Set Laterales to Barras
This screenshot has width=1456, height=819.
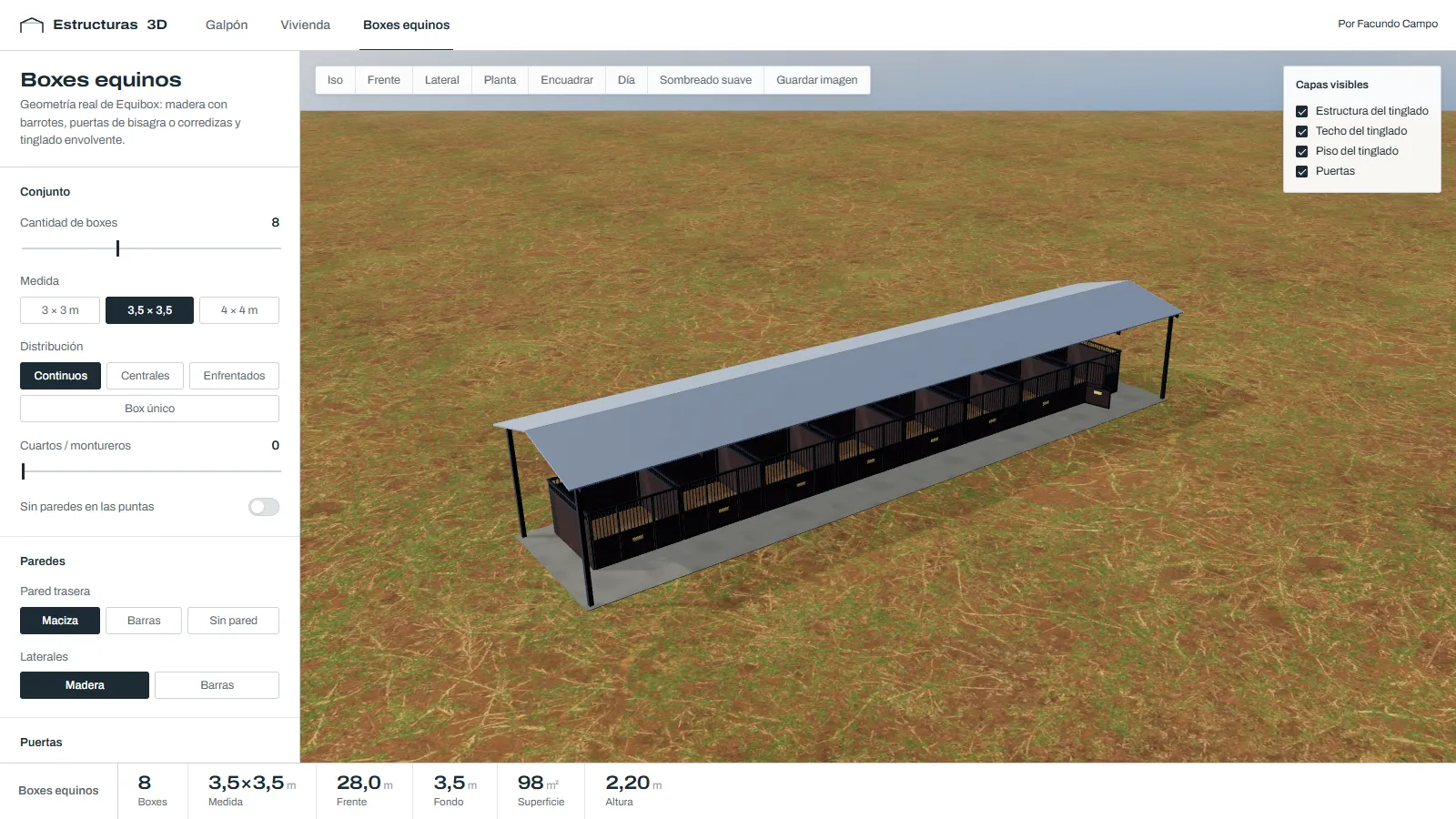point(217,685)
